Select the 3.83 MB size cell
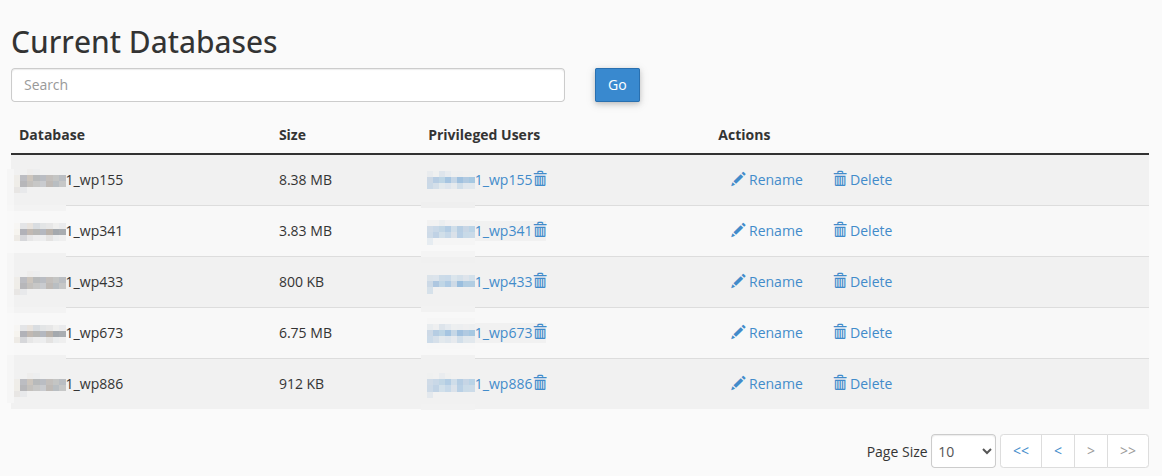Screen dimensions: 1162x476 (305, 231)
